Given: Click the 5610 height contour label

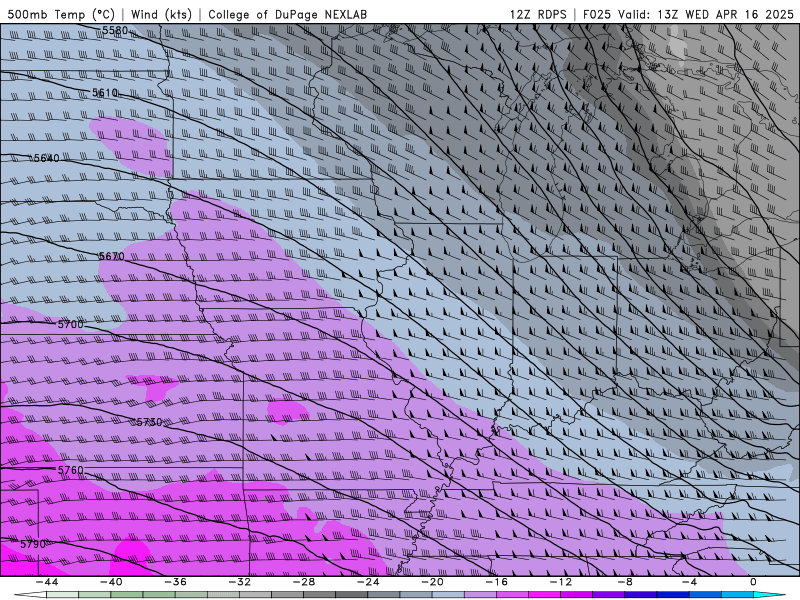Looking at the screenshot, I should 105,93.
